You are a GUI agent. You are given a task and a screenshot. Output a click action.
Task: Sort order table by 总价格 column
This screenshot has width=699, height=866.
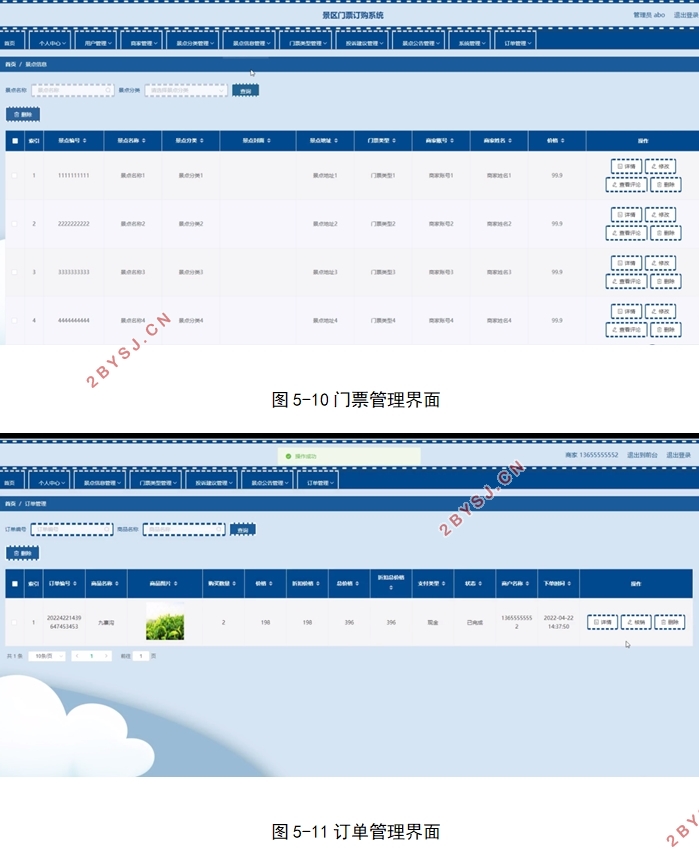[x=357, y=584]
